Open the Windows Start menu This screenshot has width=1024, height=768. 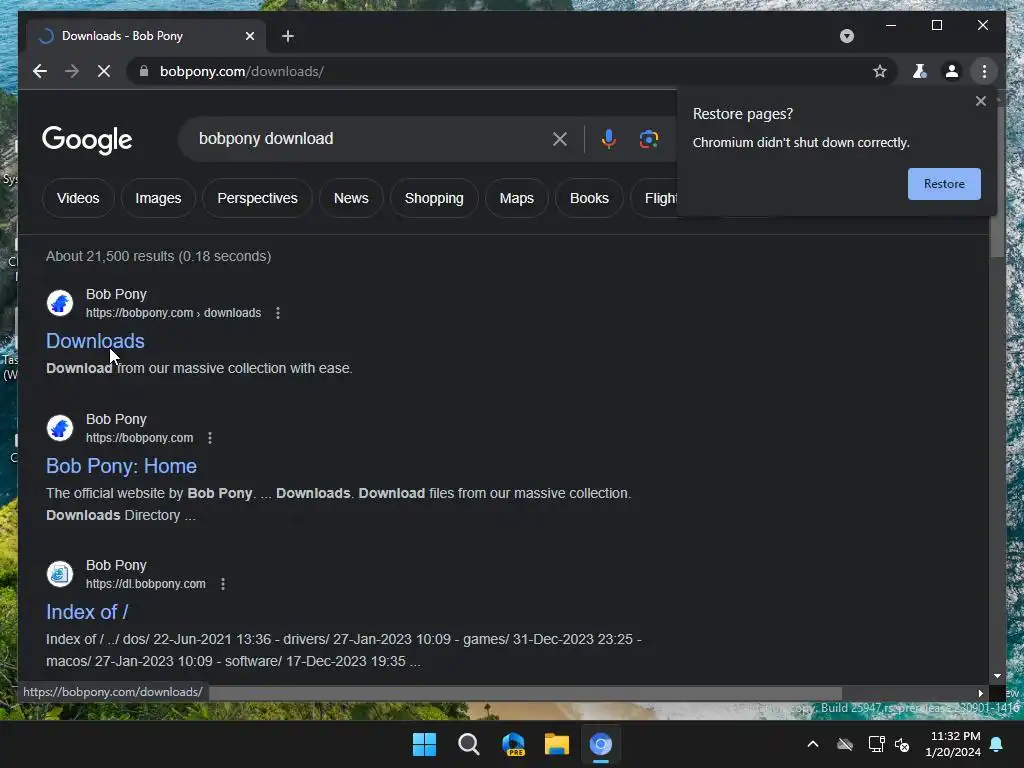(424, 744)
